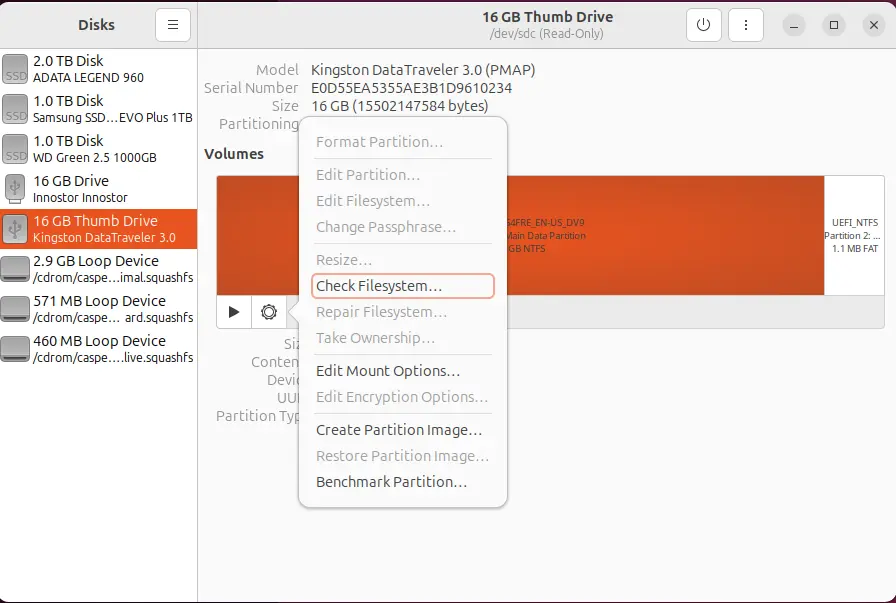Click the disabled Change Passphrase entry
Image resolution: width=896 pixels, height=603 pixels.
pyautogui.click(x=403, y=227)
